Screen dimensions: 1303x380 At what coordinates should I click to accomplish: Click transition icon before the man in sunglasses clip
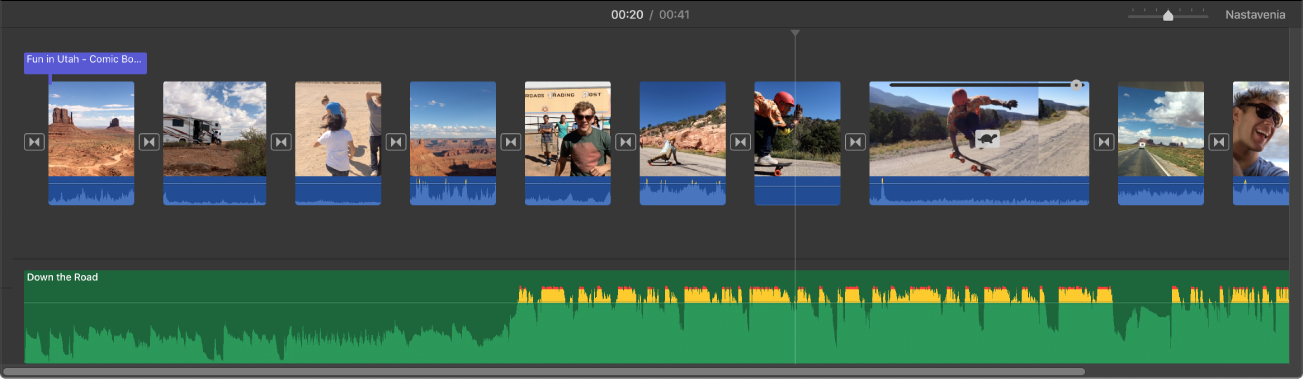[x=511, y=142]
